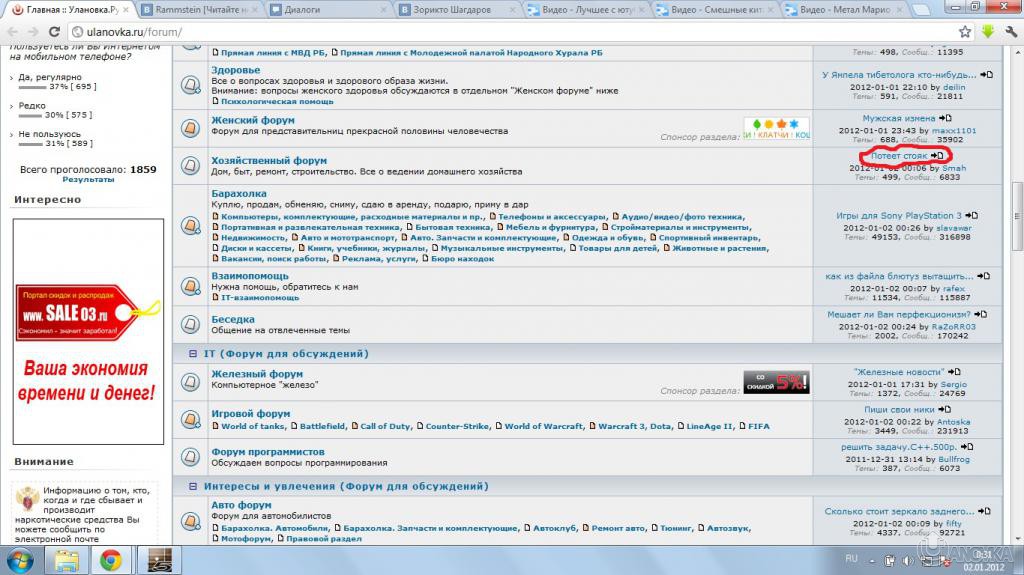Image resolution: width=1024 pixels, height=575 pixels.
Task: Click the Железный форум sponsor banner with 5%
Action: pyautogui.click(x=776, y=382)
